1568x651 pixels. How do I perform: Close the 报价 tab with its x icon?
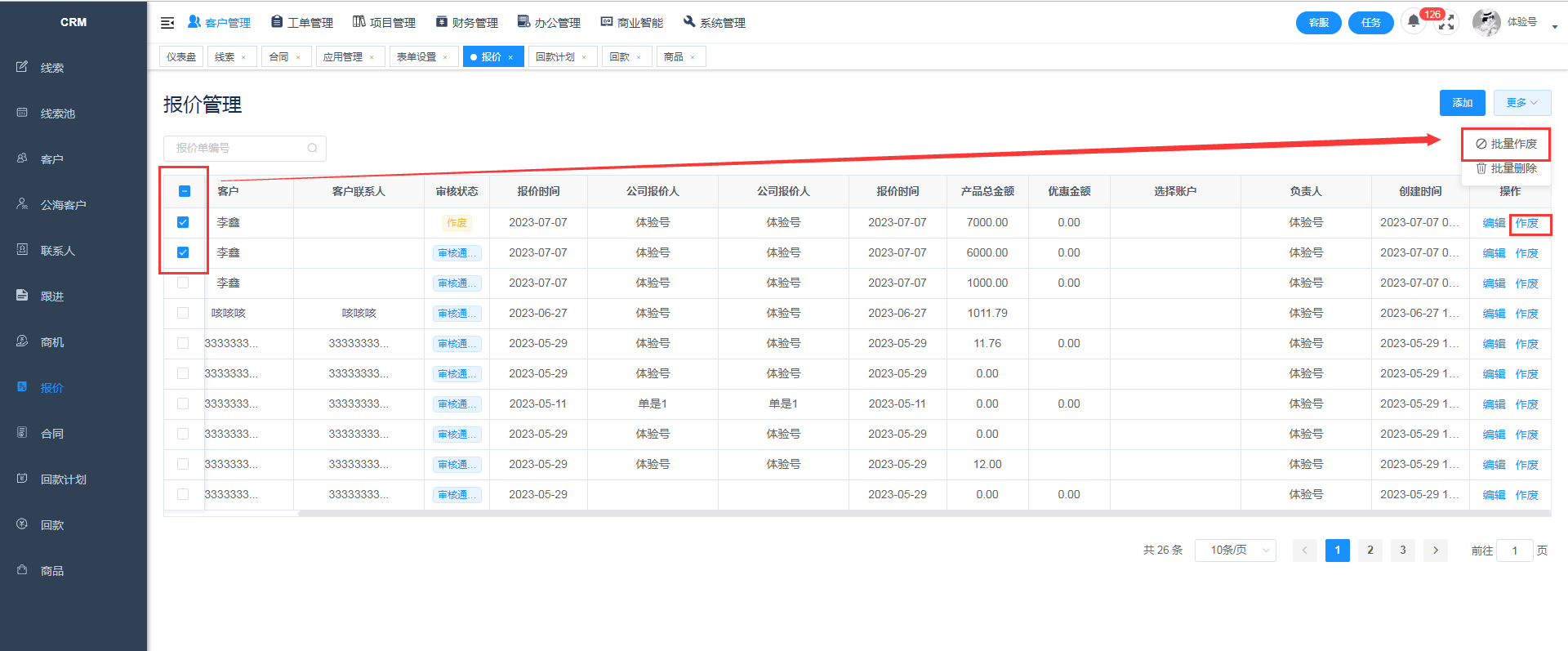click(x=510, y=57)
